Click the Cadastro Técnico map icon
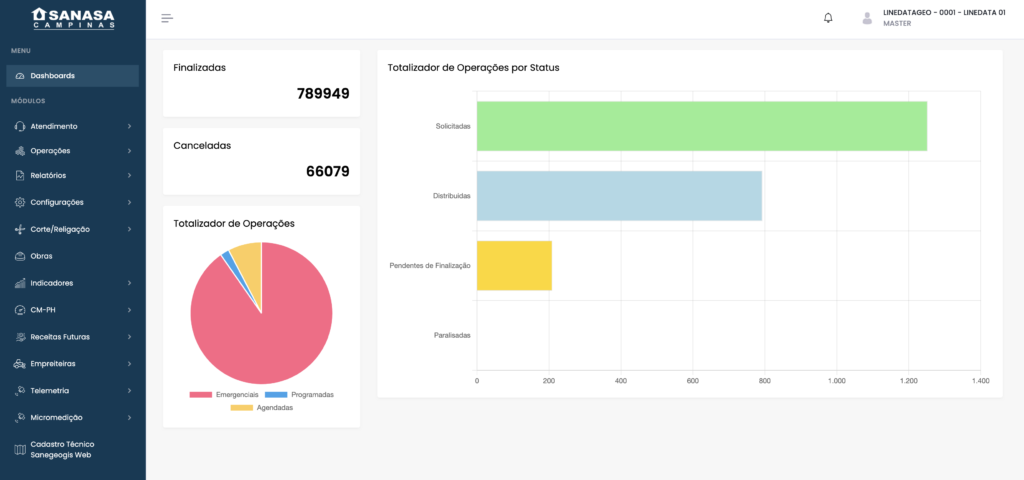 click(20, 449)
